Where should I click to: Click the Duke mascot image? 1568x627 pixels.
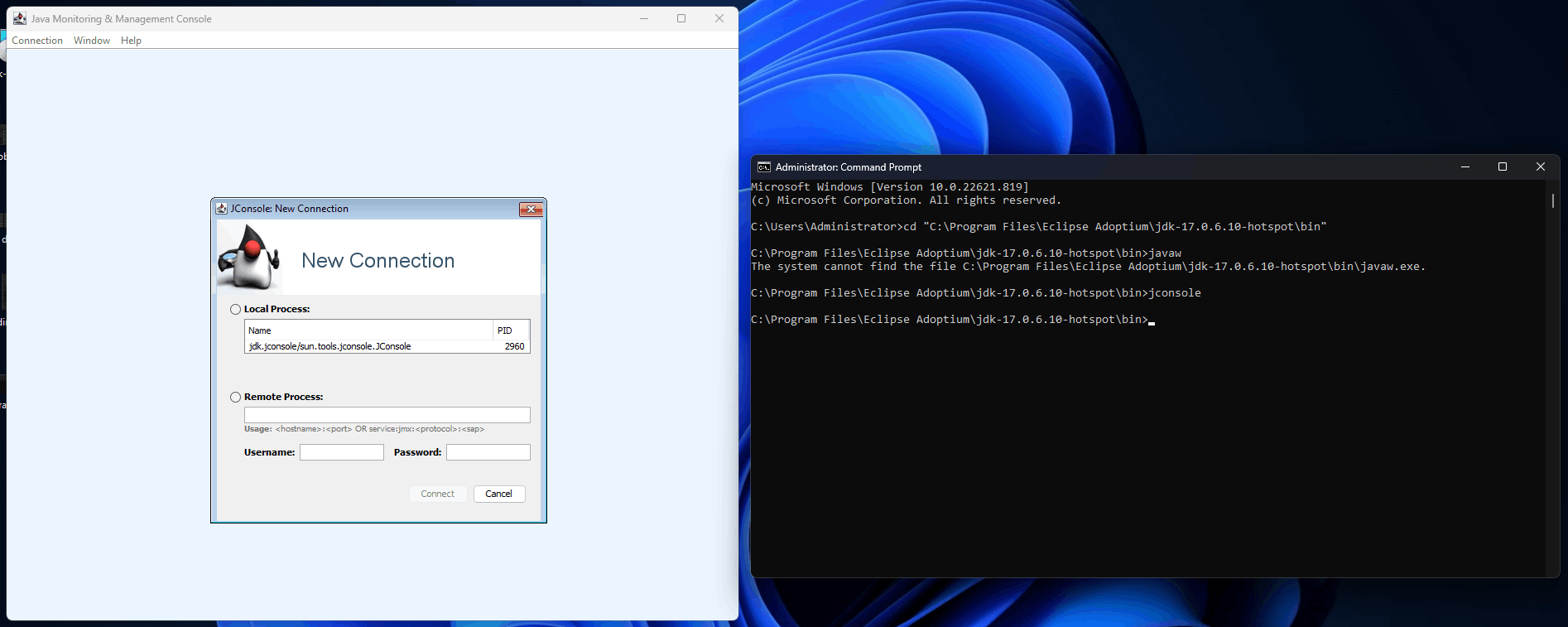(248, 258)
